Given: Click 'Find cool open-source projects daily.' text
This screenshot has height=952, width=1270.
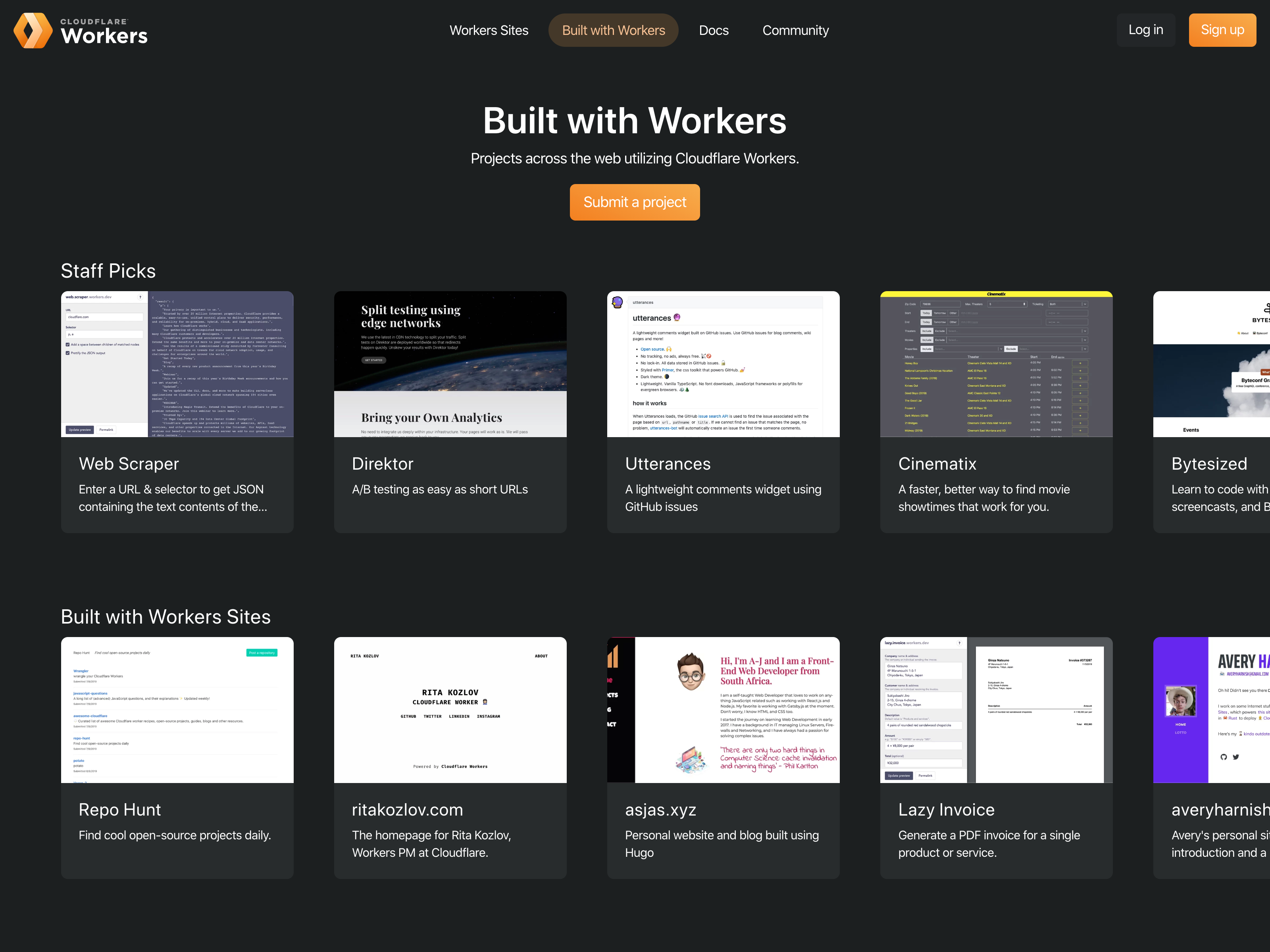Looking at the screenshot, I should [175, 835].
